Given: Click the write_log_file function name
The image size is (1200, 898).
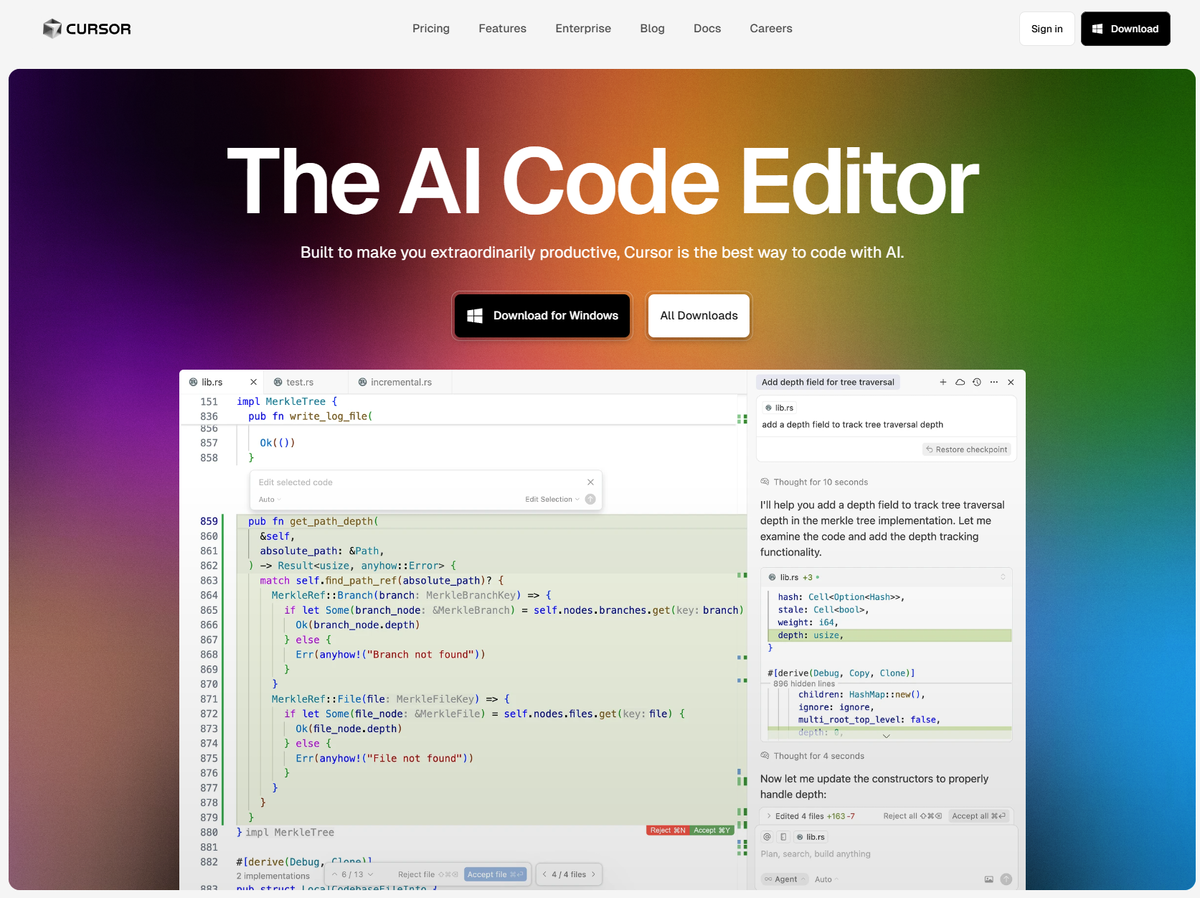Looking at the screenshot, I should click(x=329, y=416).
